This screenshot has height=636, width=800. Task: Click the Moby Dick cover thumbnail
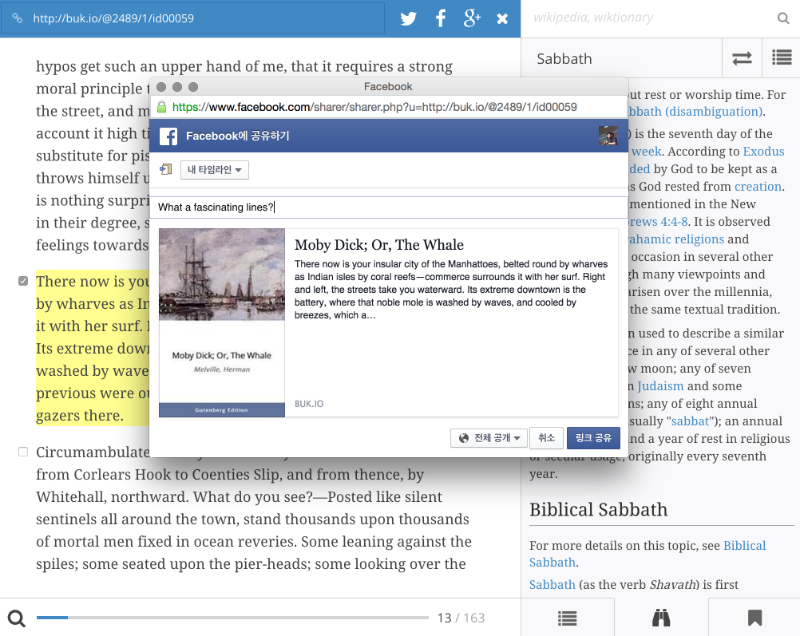click(x=221, y=322)
